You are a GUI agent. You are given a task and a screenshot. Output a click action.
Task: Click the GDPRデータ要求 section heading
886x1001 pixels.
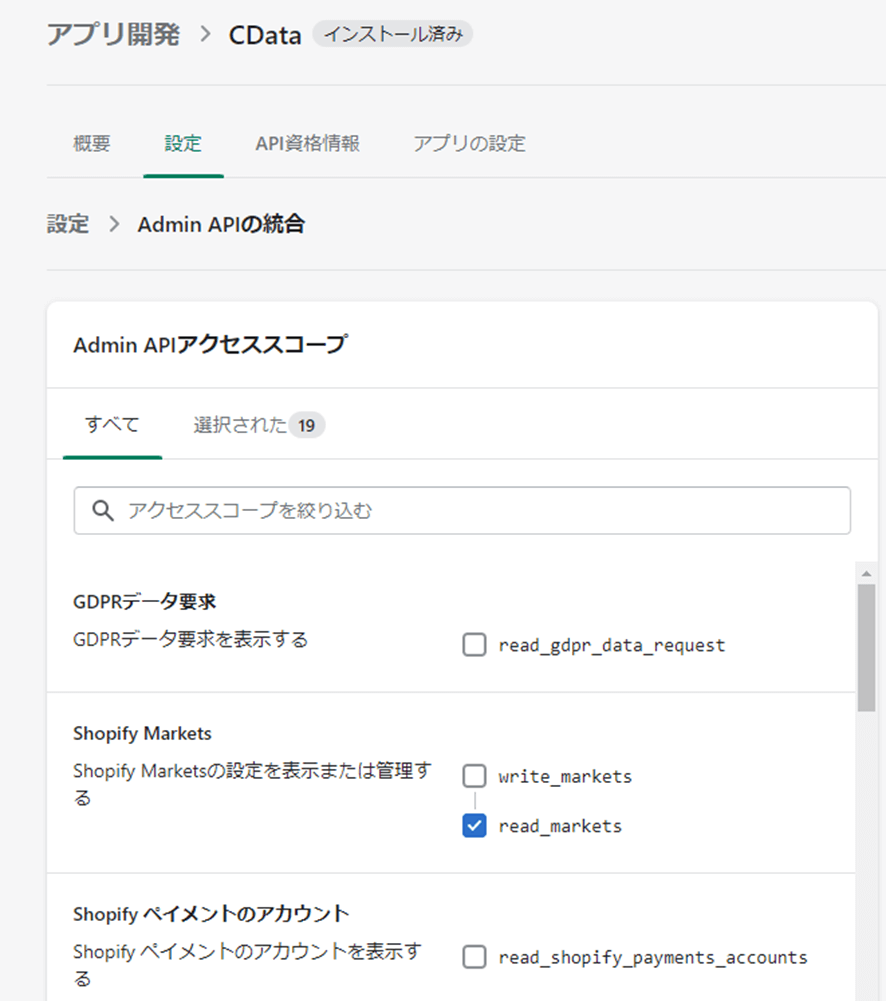[x=145, y=601]
